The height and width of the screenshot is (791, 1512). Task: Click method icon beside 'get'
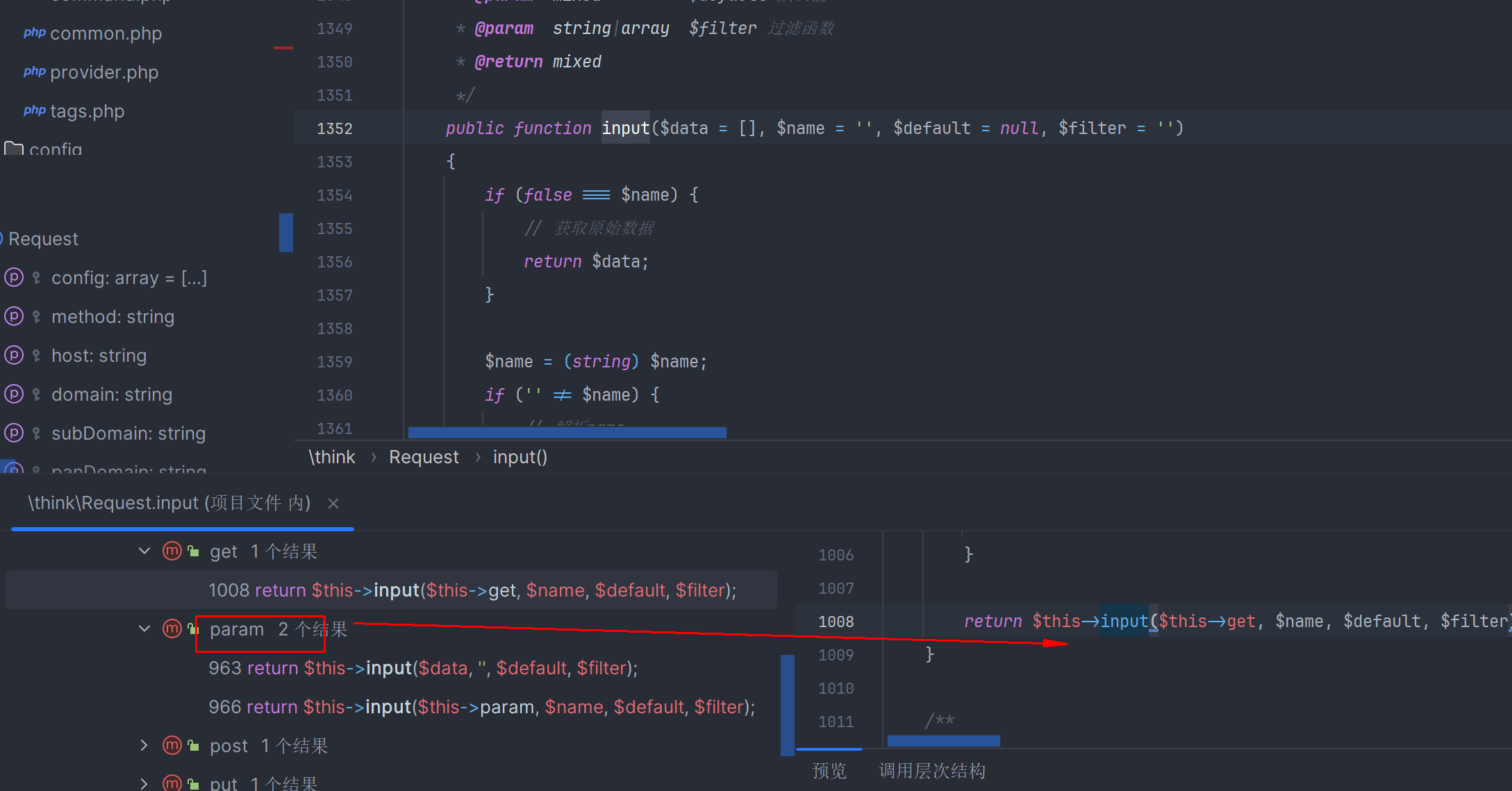pos(172,551)
